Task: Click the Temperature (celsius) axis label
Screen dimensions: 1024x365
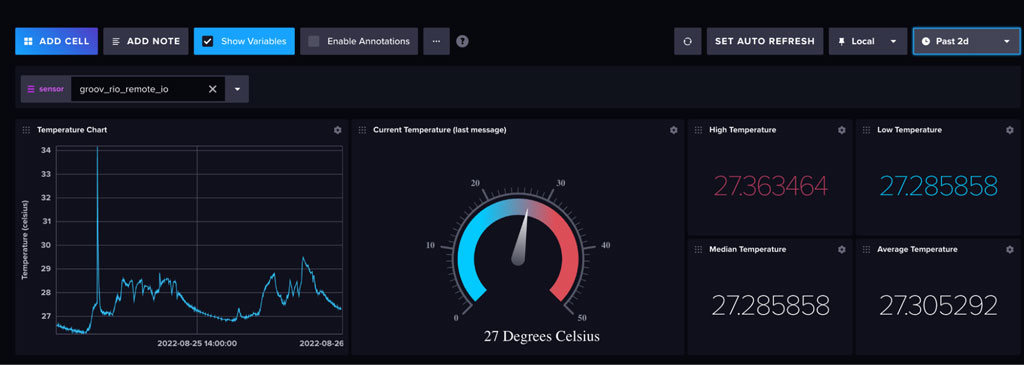Action: [25, 239]
